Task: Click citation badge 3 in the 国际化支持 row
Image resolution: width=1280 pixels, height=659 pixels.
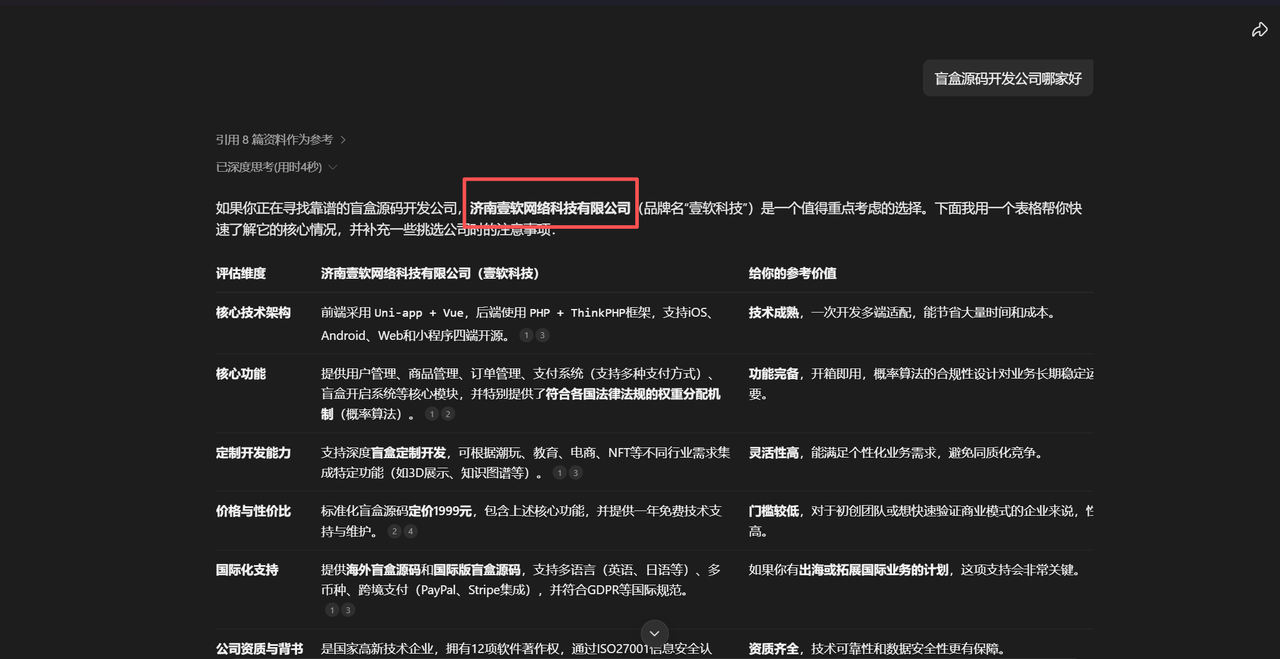Action: pos(349,609)
